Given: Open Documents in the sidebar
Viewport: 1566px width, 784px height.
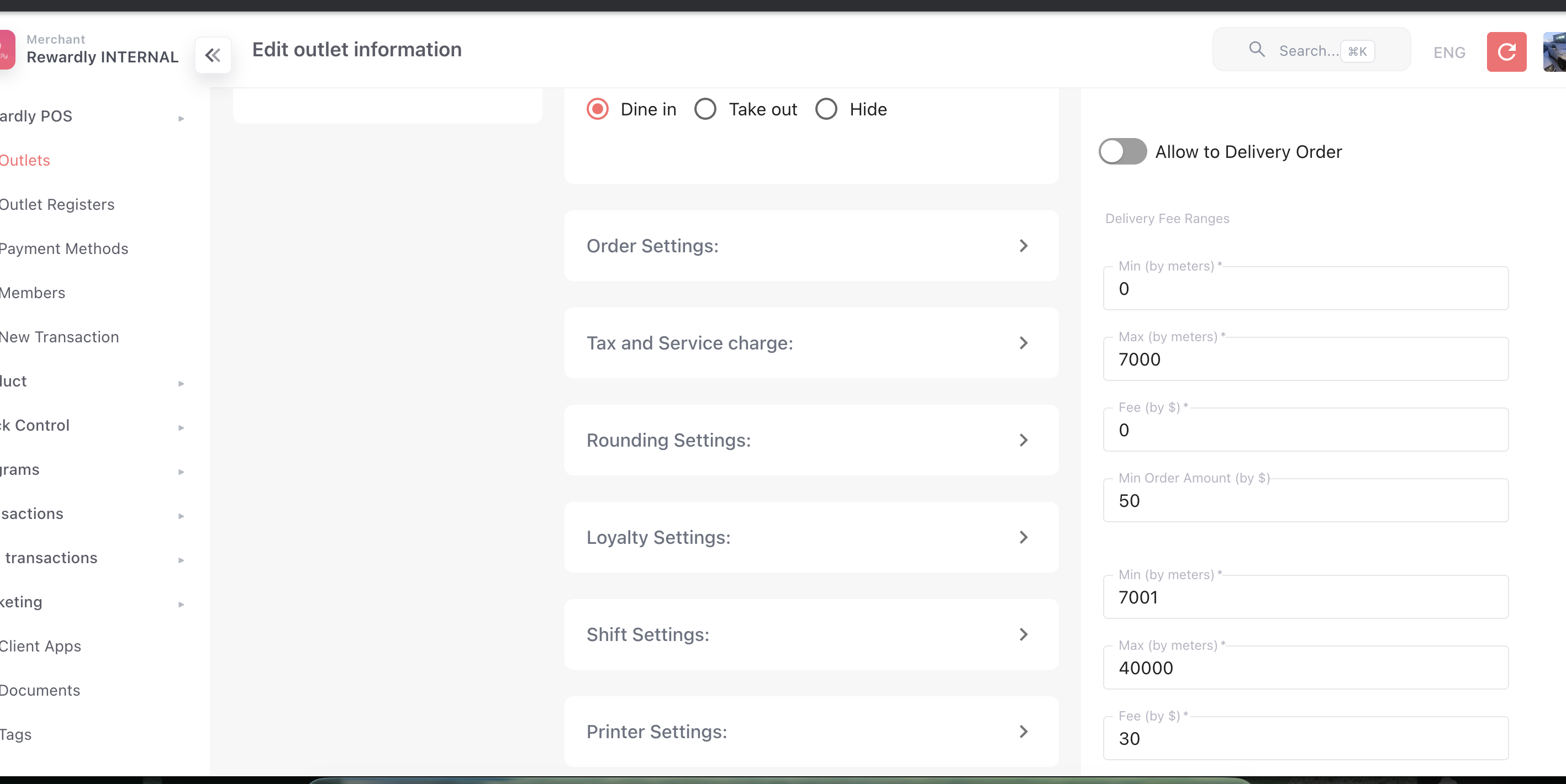Looking at the screenshot, I should (40, 690).
